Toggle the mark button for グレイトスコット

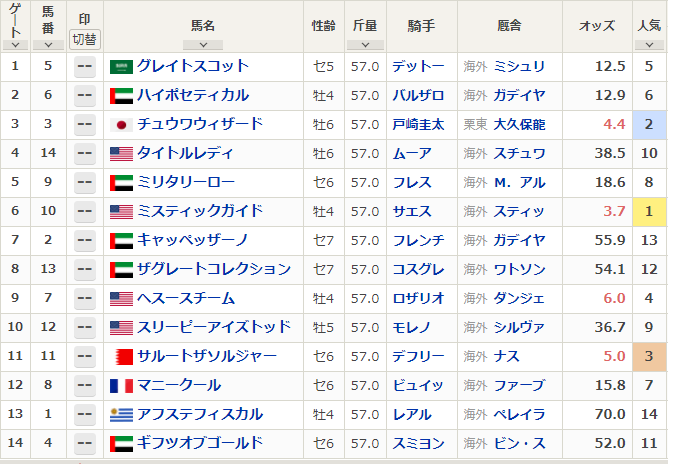click(85, 67)
